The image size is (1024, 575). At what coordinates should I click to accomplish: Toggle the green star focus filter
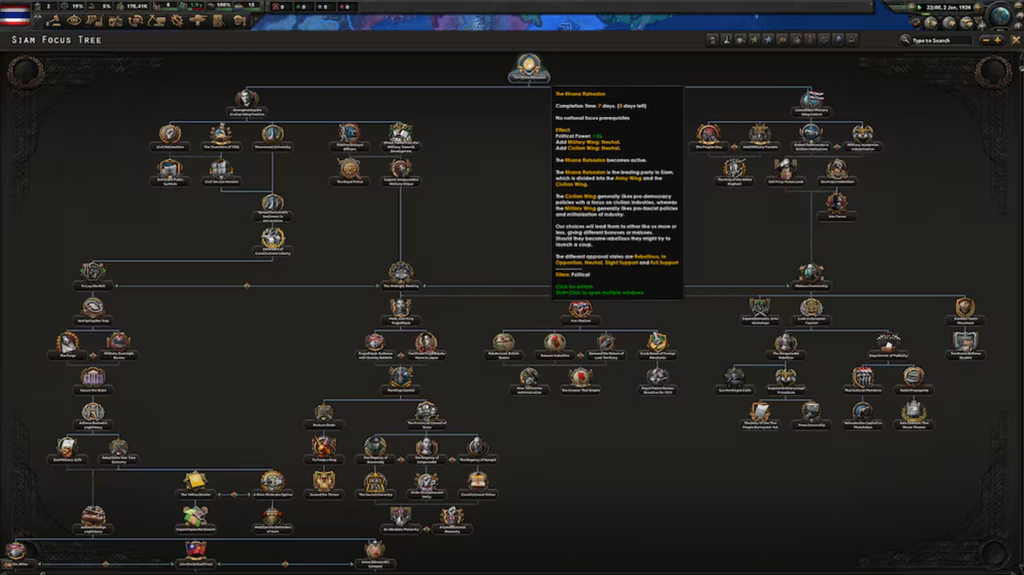pyautogui.click(x=754, y=40)
